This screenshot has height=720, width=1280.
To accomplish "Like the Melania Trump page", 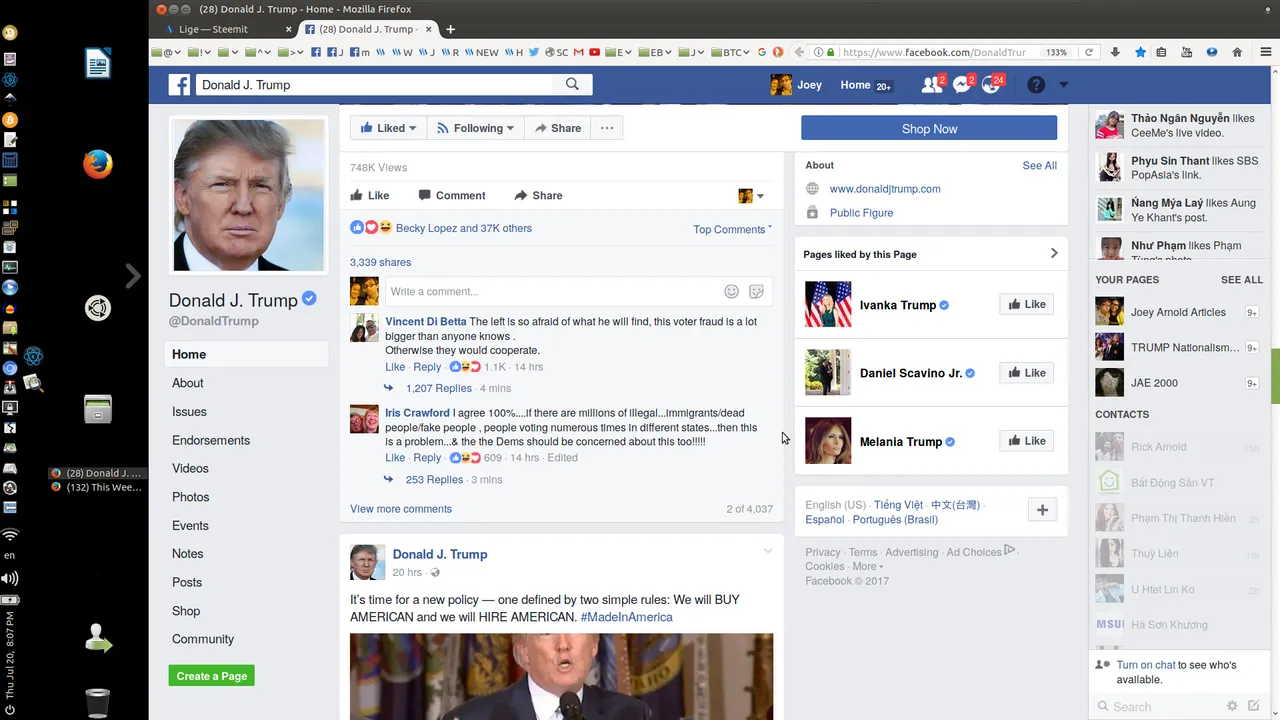I will 1026,441.
